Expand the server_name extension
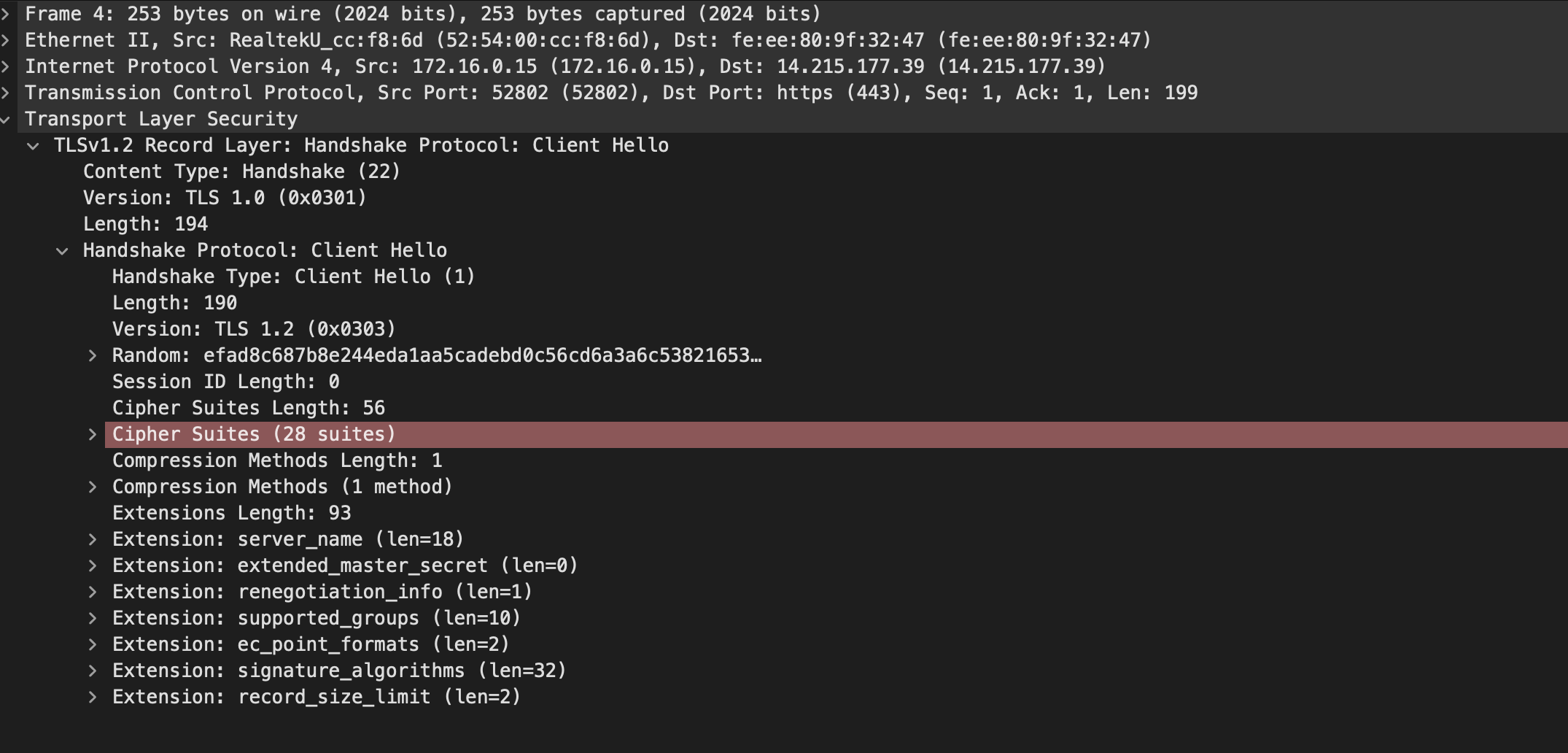Image resolution: width=1568 pixels, height=753 pixels. pyautogui.click(x=93, y=539)
